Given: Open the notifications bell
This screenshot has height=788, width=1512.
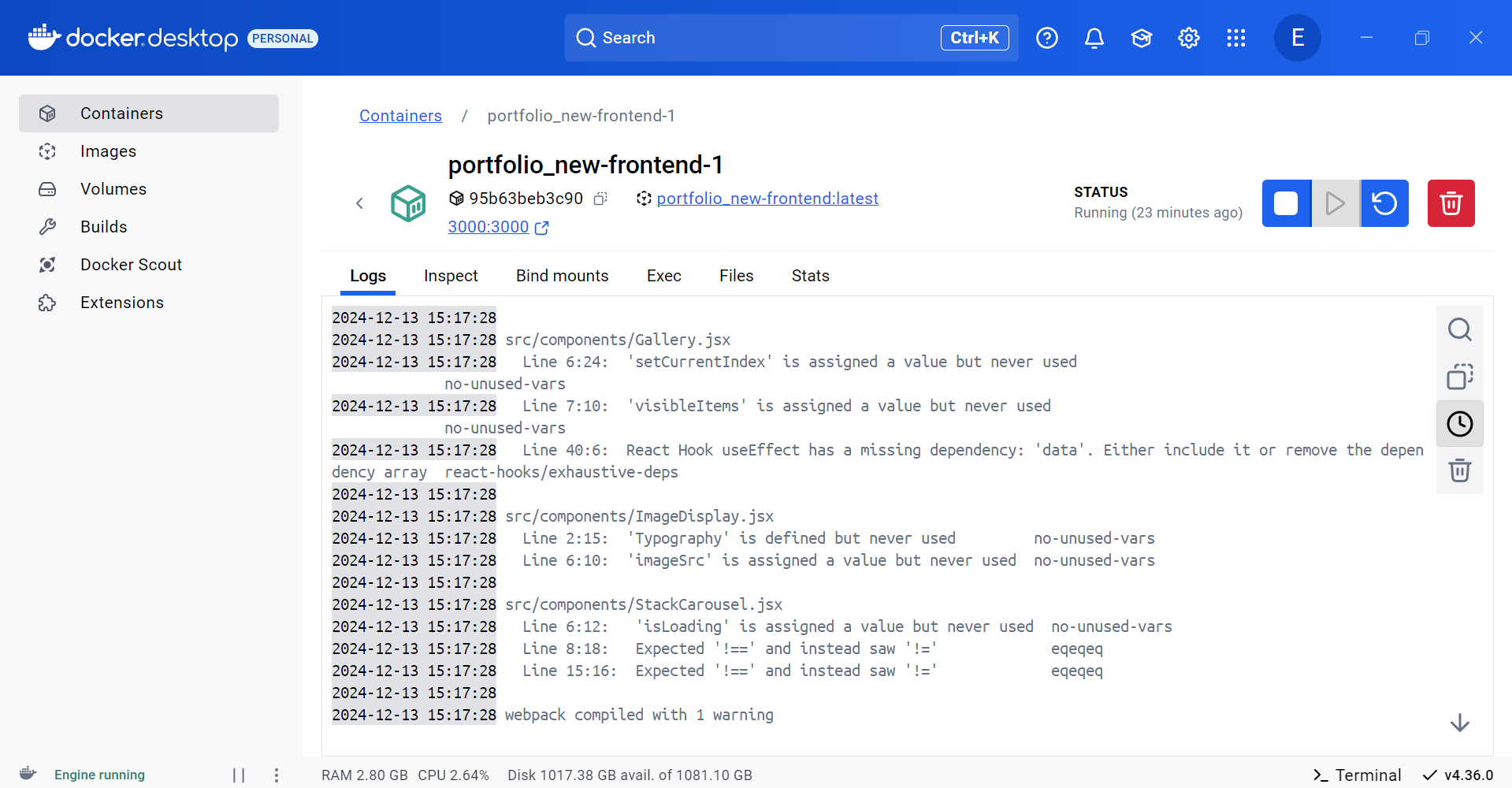Looking at the screenshot, I should [1094, 38].
